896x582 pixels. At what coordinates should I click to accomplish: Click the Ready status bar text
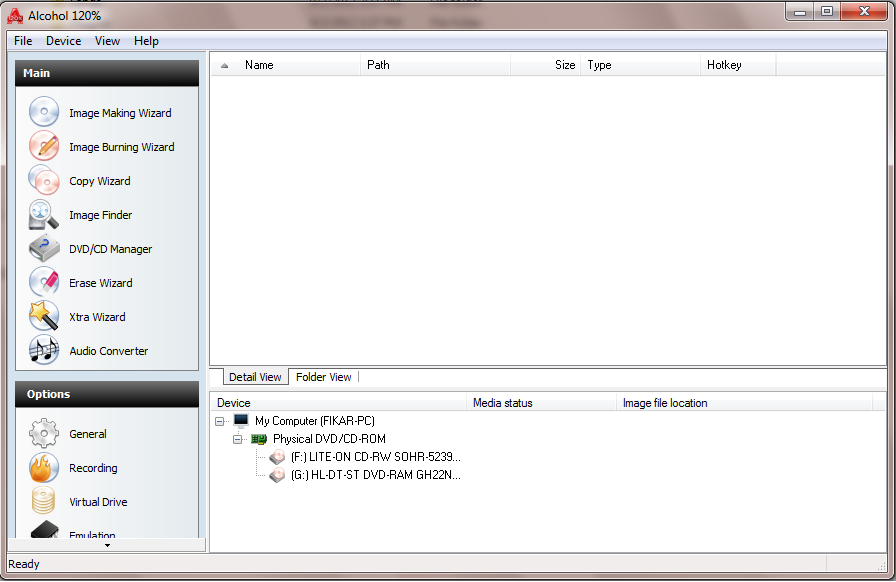[x=23, y=564]
